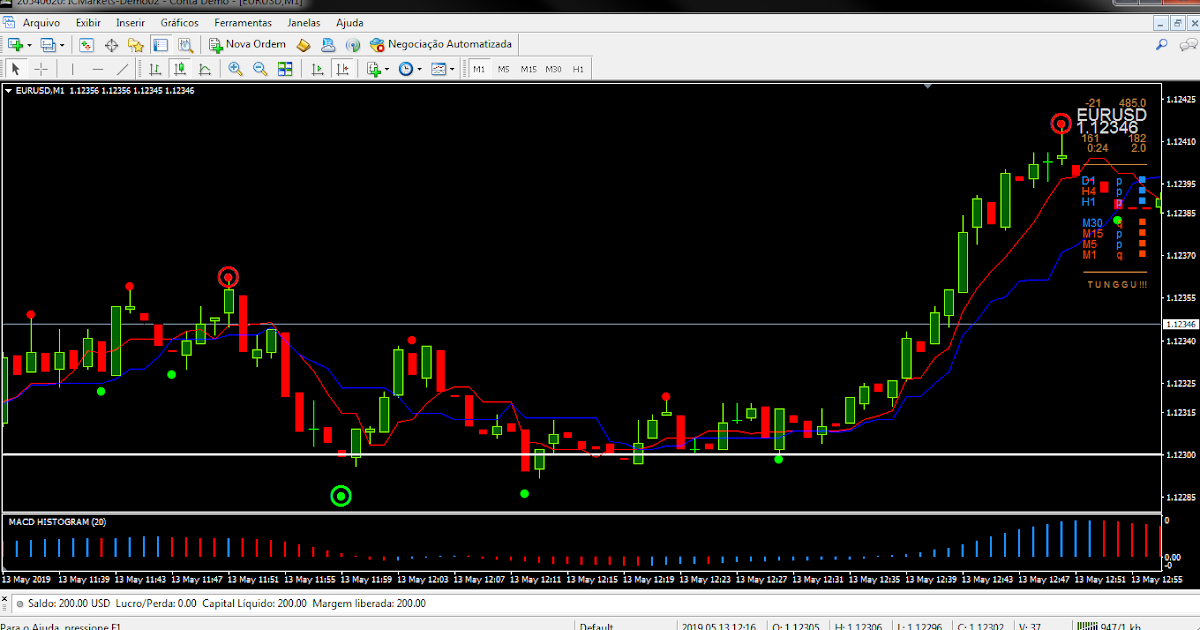
Task: Expand the Profiles dropdown arrow
Action: coord(62,46)
